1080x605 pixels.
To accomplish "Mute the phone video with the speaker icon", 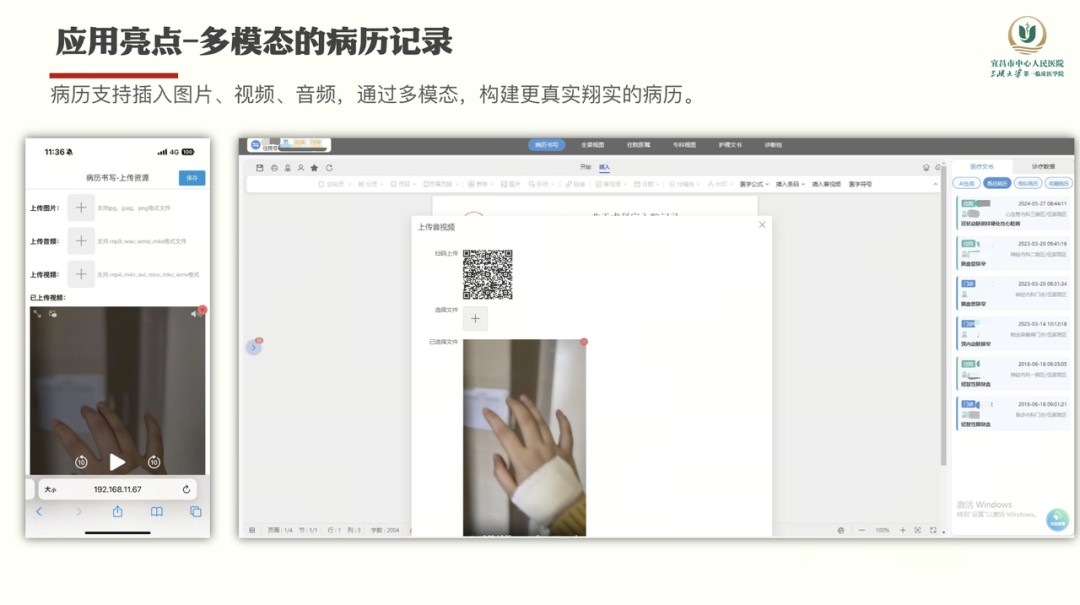I will pyautogui.click(x=194, y=314).
